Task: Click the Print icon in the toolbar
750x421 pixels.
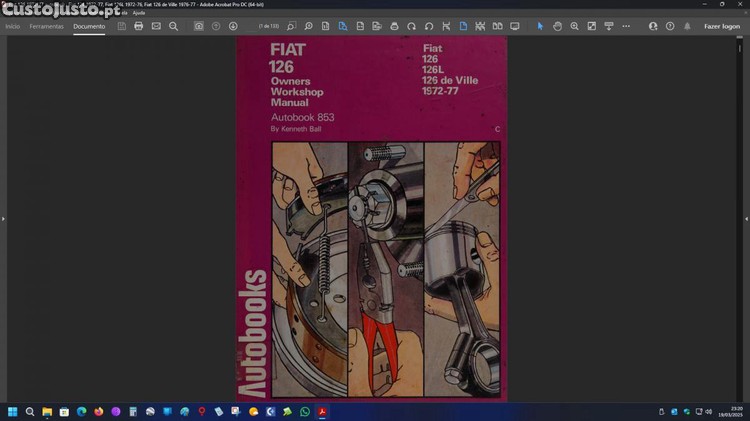Action: [x=139, y=26]
